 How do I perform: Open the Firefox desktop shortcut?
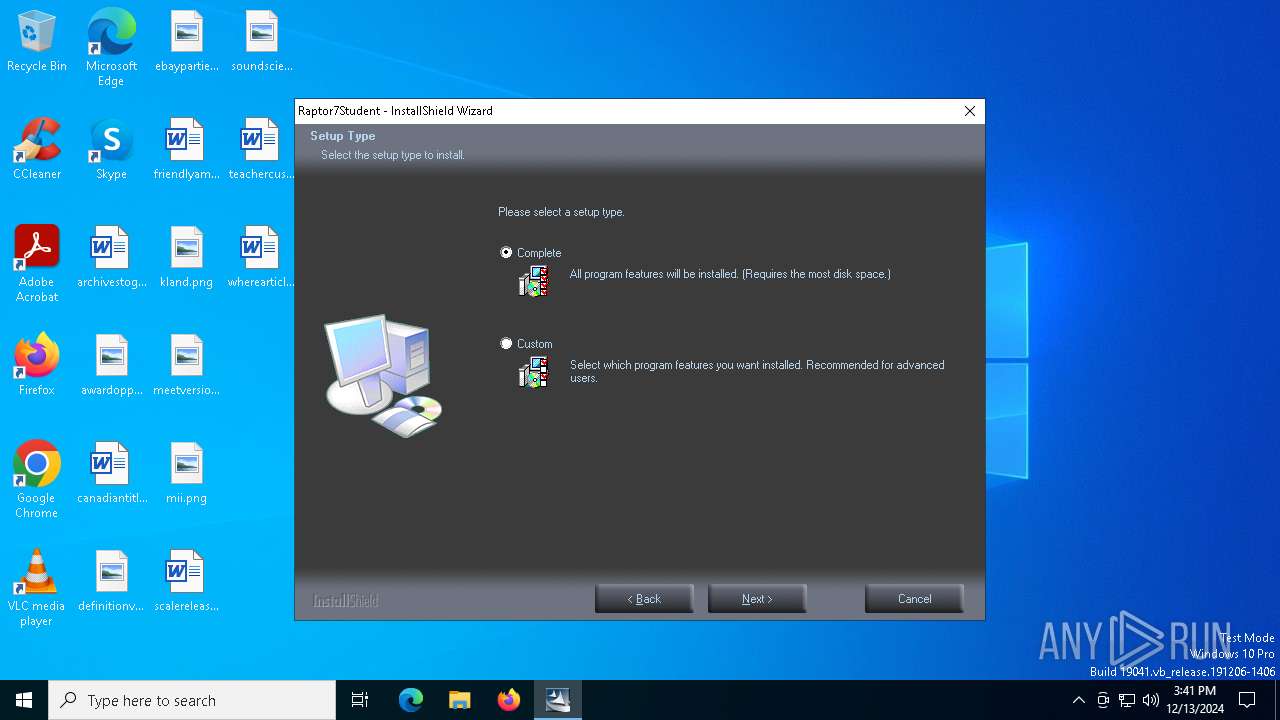tap(37, 366)
